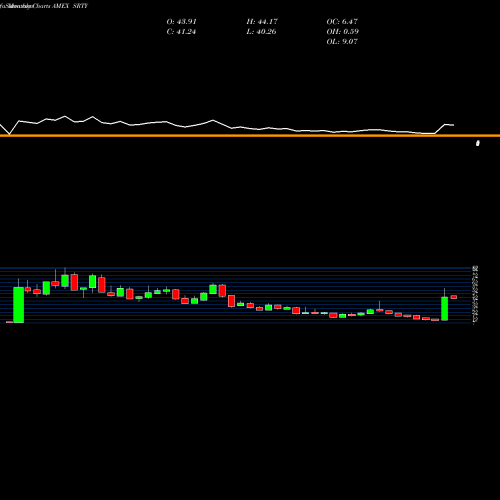This screenshot has height=500, width=500.
Task: Click the 'OL: 9.07' value
Action: pos(342,42)
